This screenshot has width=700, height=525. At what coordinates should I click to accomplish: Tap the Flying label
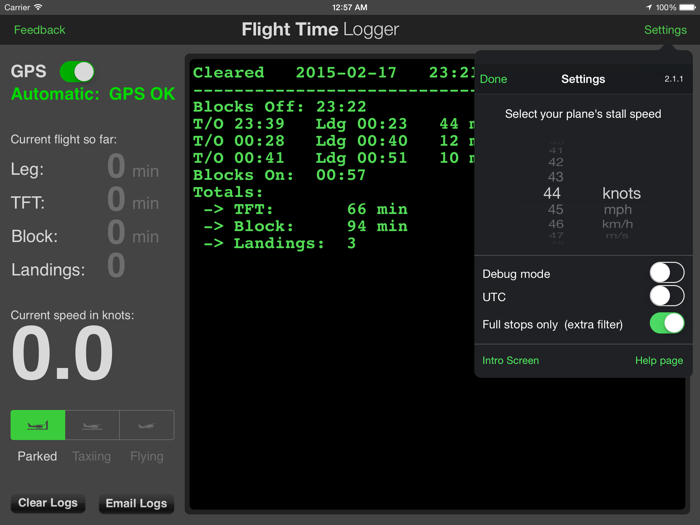pos(147,456)
